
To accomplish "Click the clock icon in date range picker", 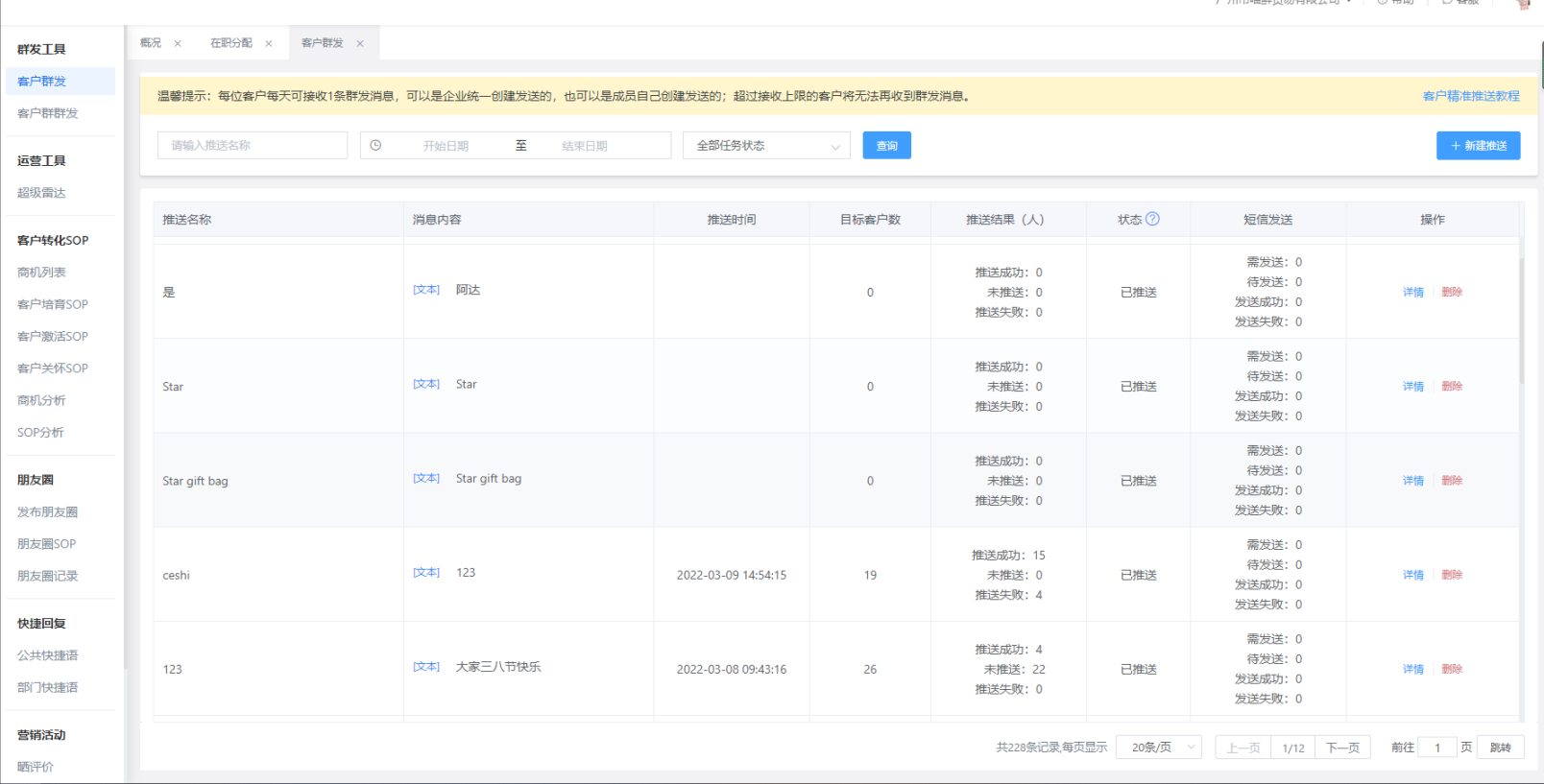I will 376,146.
